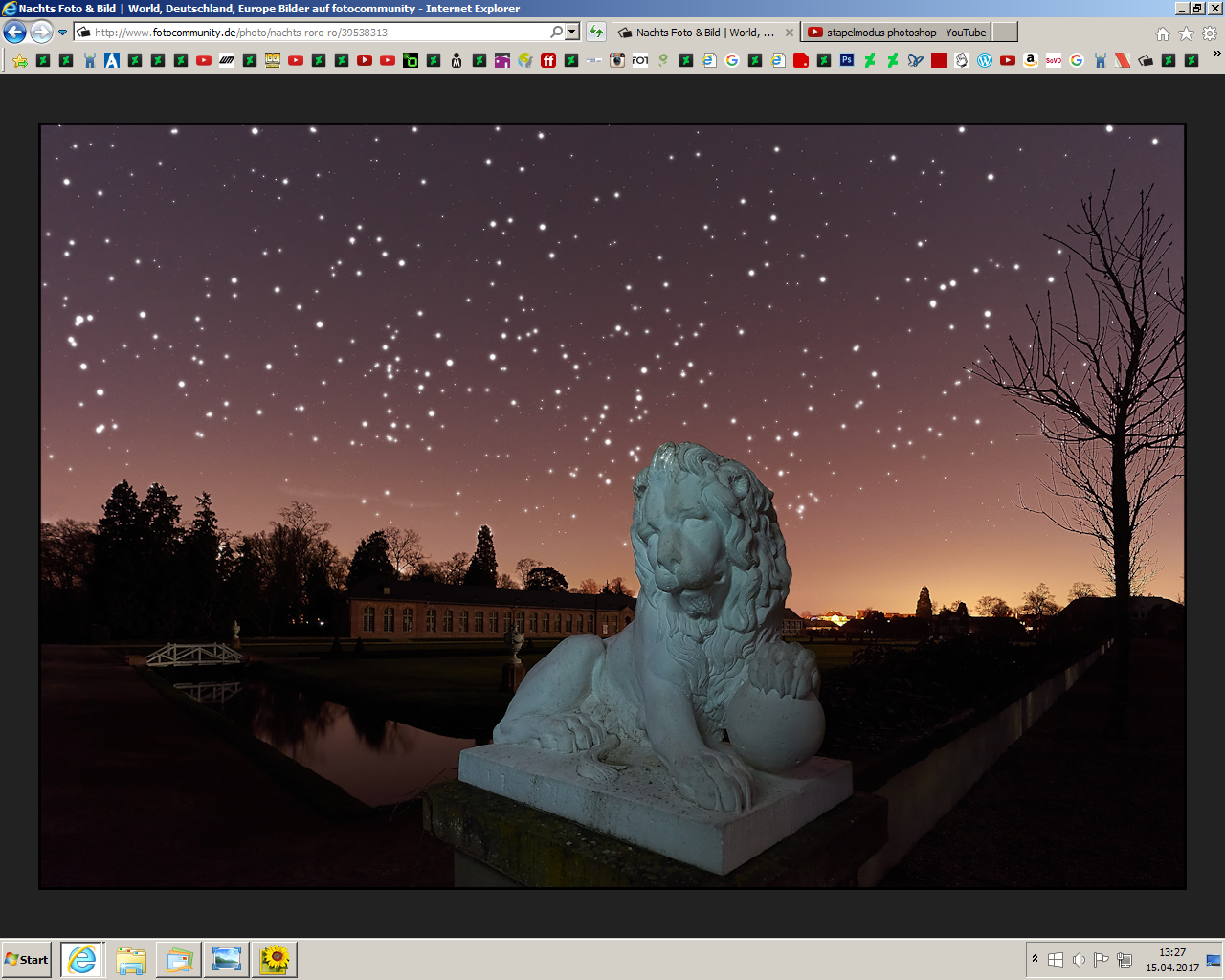Open the mail envelope folder taskbar app
1225x980 pixels.
pyautogui.click(x=179, y=959)
